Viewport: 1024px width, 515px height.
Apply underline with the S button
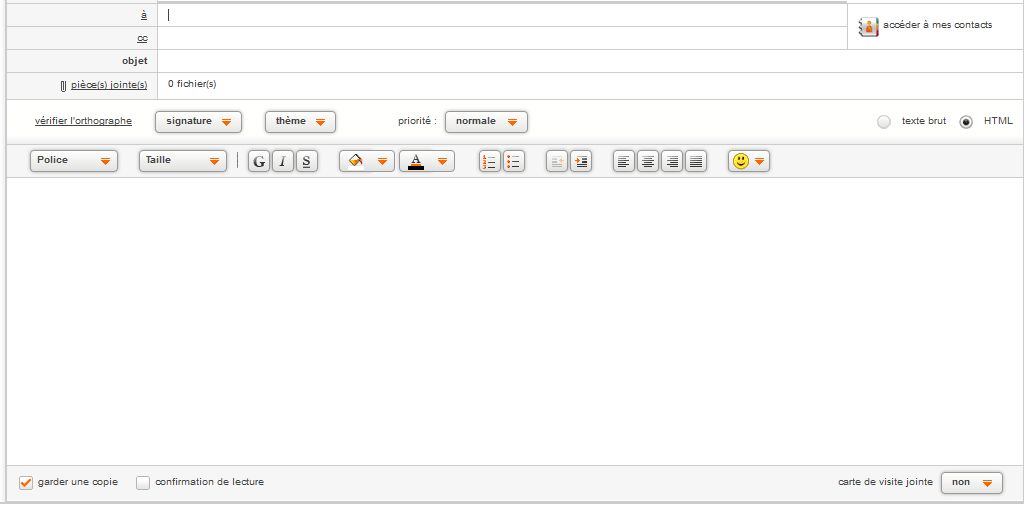pyautogui.click(x=307, y=161)
